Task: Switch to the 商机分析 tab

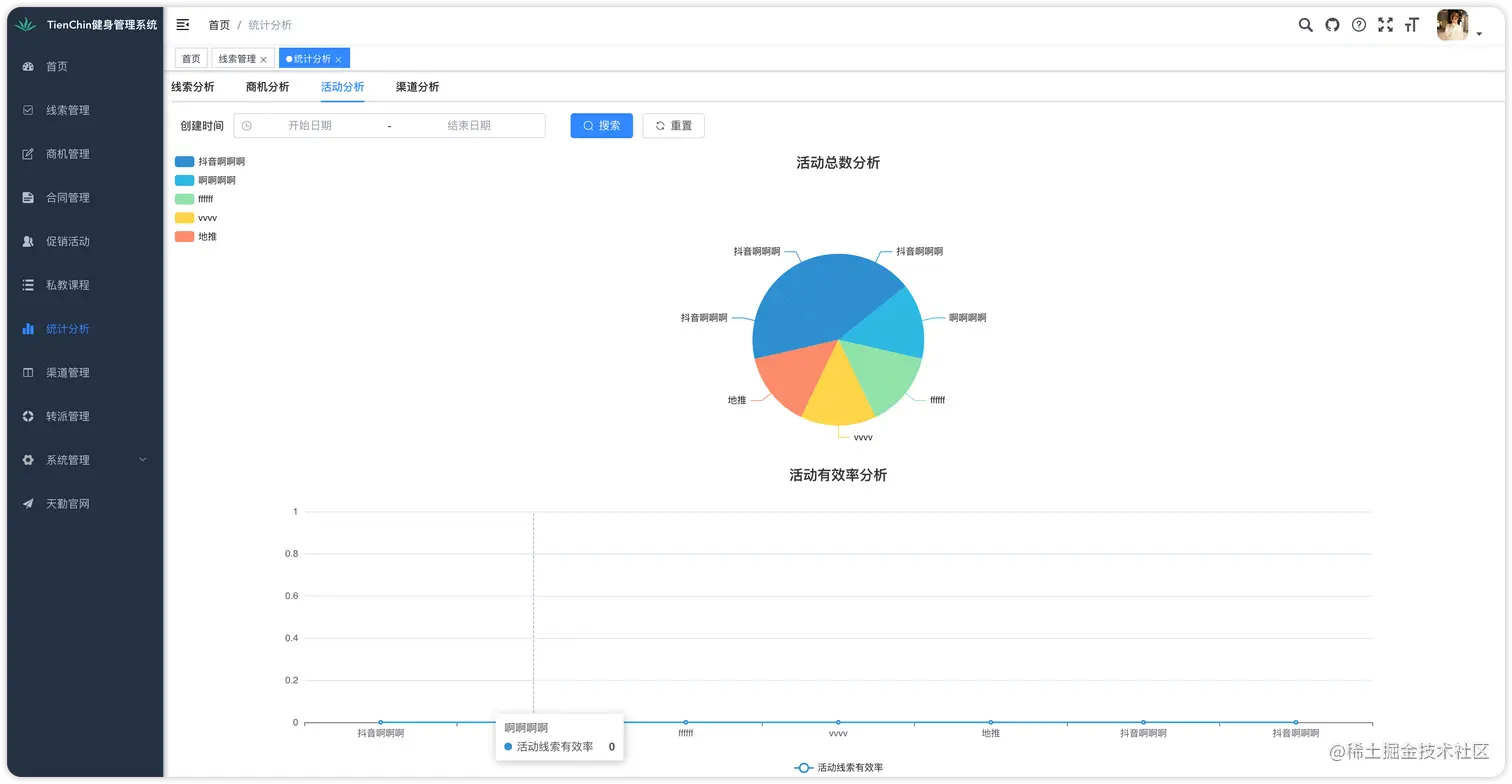Action: click(x=267, y=87)
